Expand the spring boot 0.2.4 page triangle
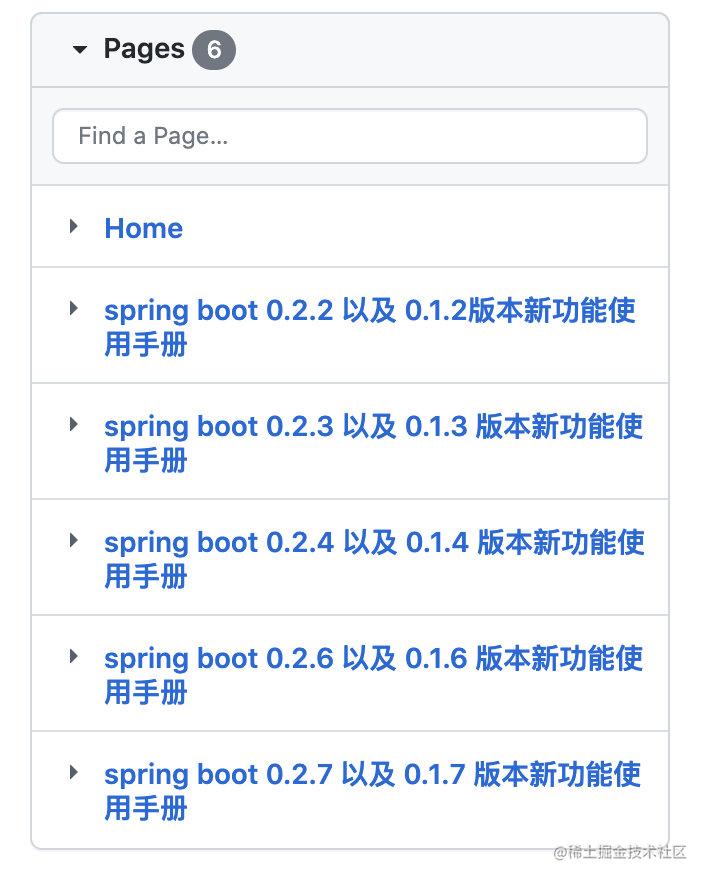Image resolution: width=710 pixels, height=884 pixels. click(x=73, y=540)
